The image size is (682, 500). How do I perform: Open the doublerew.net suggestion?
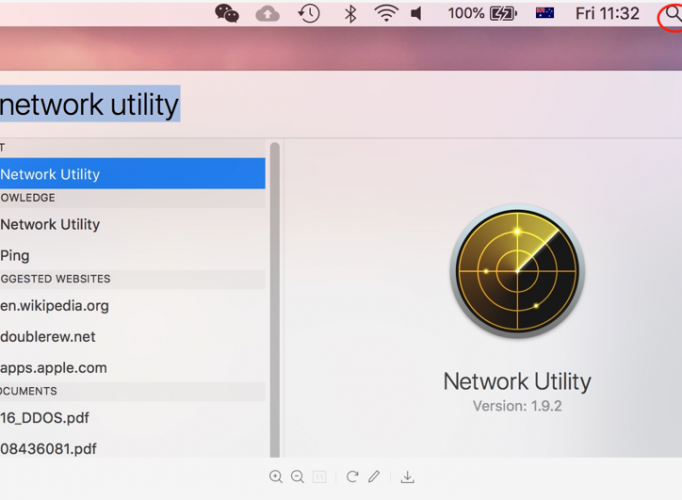pos(133,337)
